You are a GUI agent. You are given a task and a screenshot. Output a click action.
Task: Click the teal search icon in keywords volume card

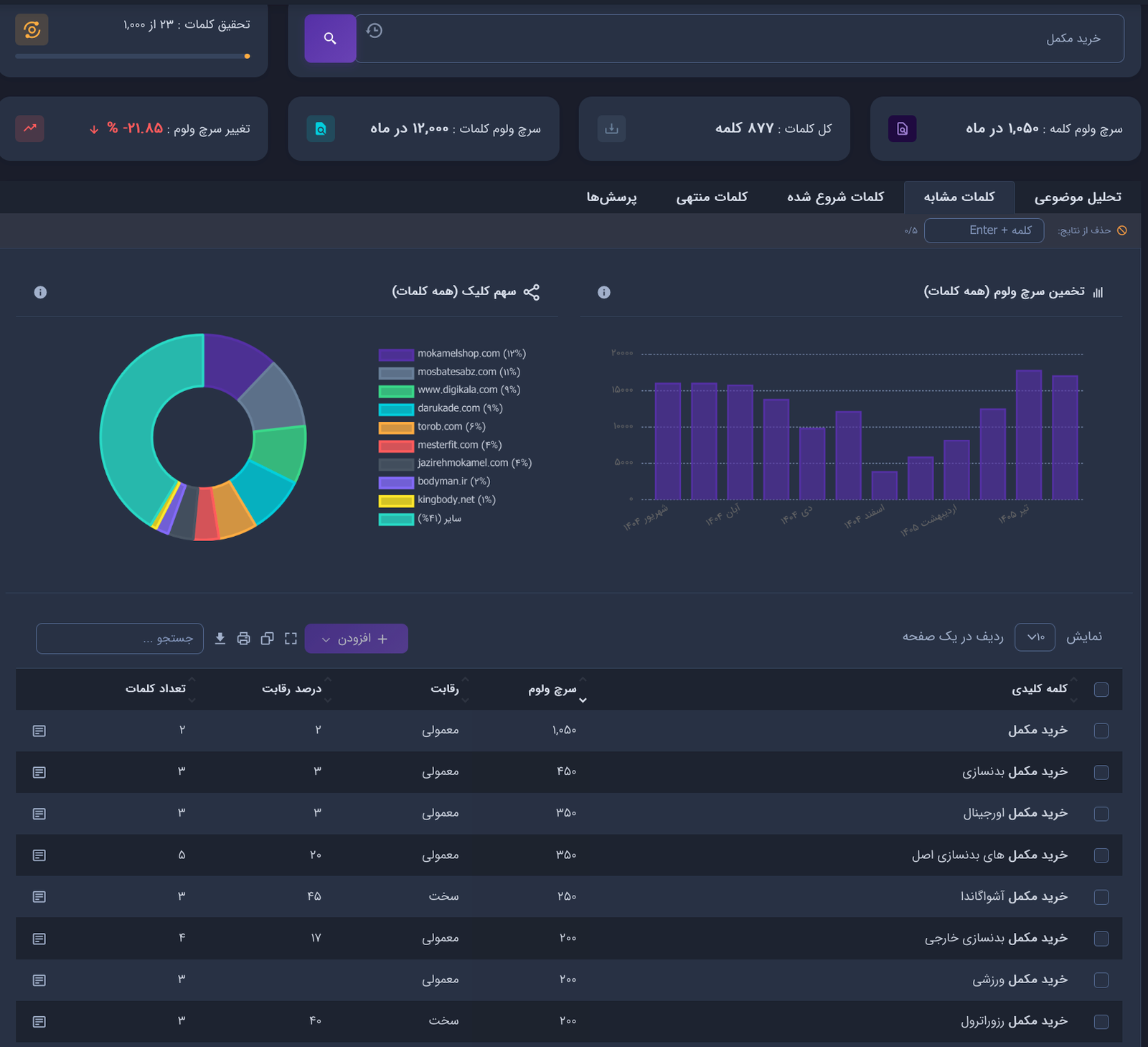coord(321,128)
